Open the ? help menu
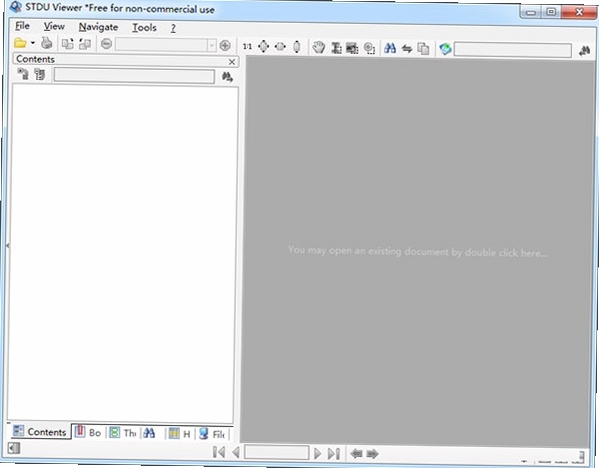This screenshot has height=468, width=599. [173, 28]
